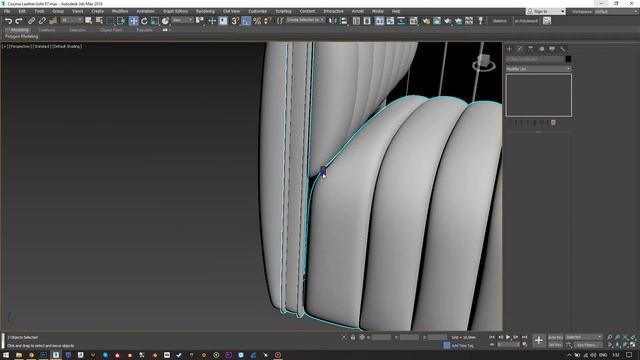Open the Scene Explorer toggle
Image resolution: width=640 pixels, height=360 pixels.
point(356,21)
